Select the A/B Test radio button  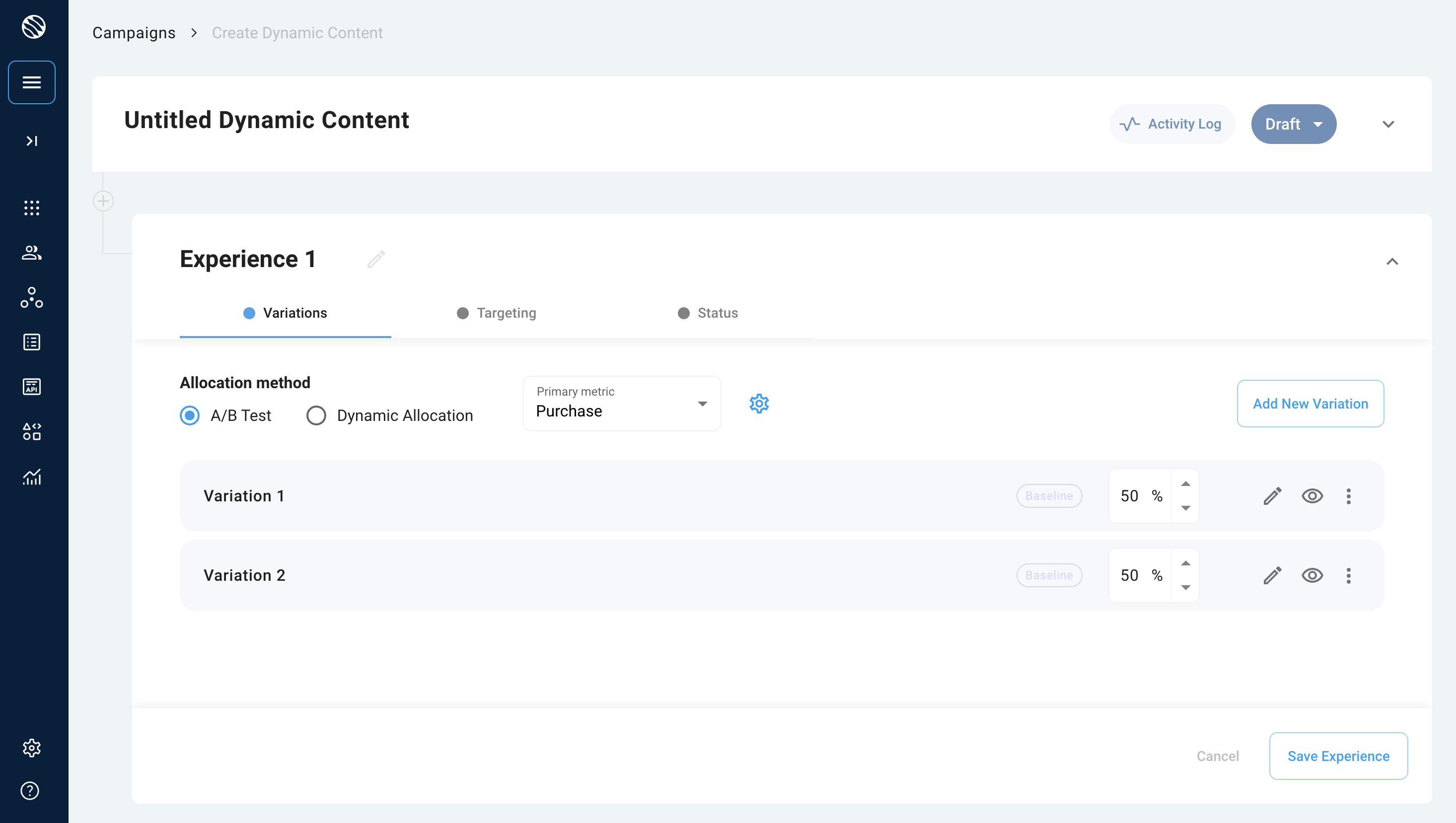coord(189,415)
